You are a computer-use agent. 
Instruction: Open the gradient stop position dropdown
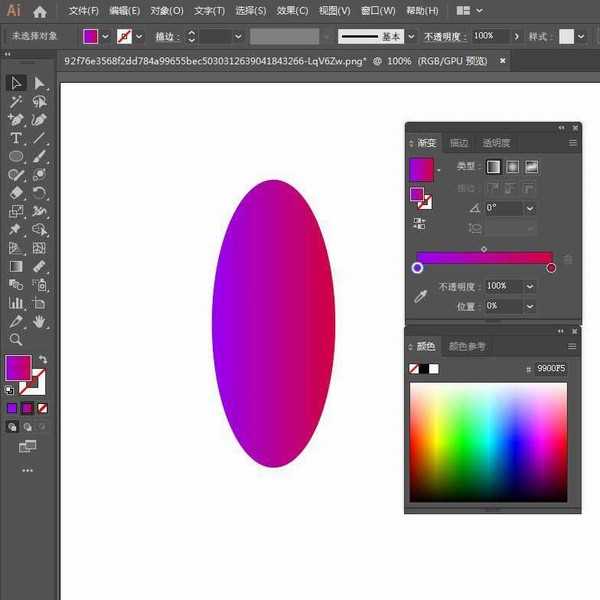pos(529,305)
